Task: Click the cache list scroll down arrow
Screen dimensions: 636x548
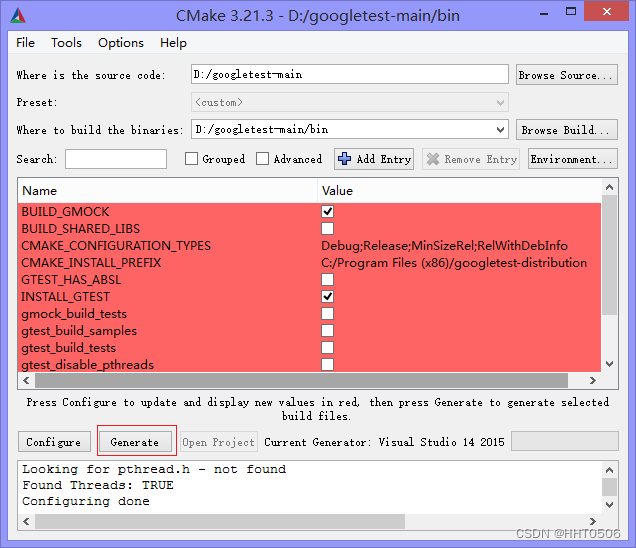Action: click(609, 364)
